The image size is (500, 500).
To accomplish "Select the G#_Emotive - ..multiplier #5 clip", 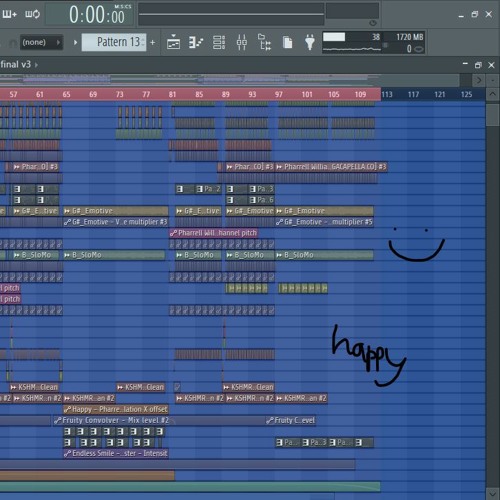I will coord(324,222).
